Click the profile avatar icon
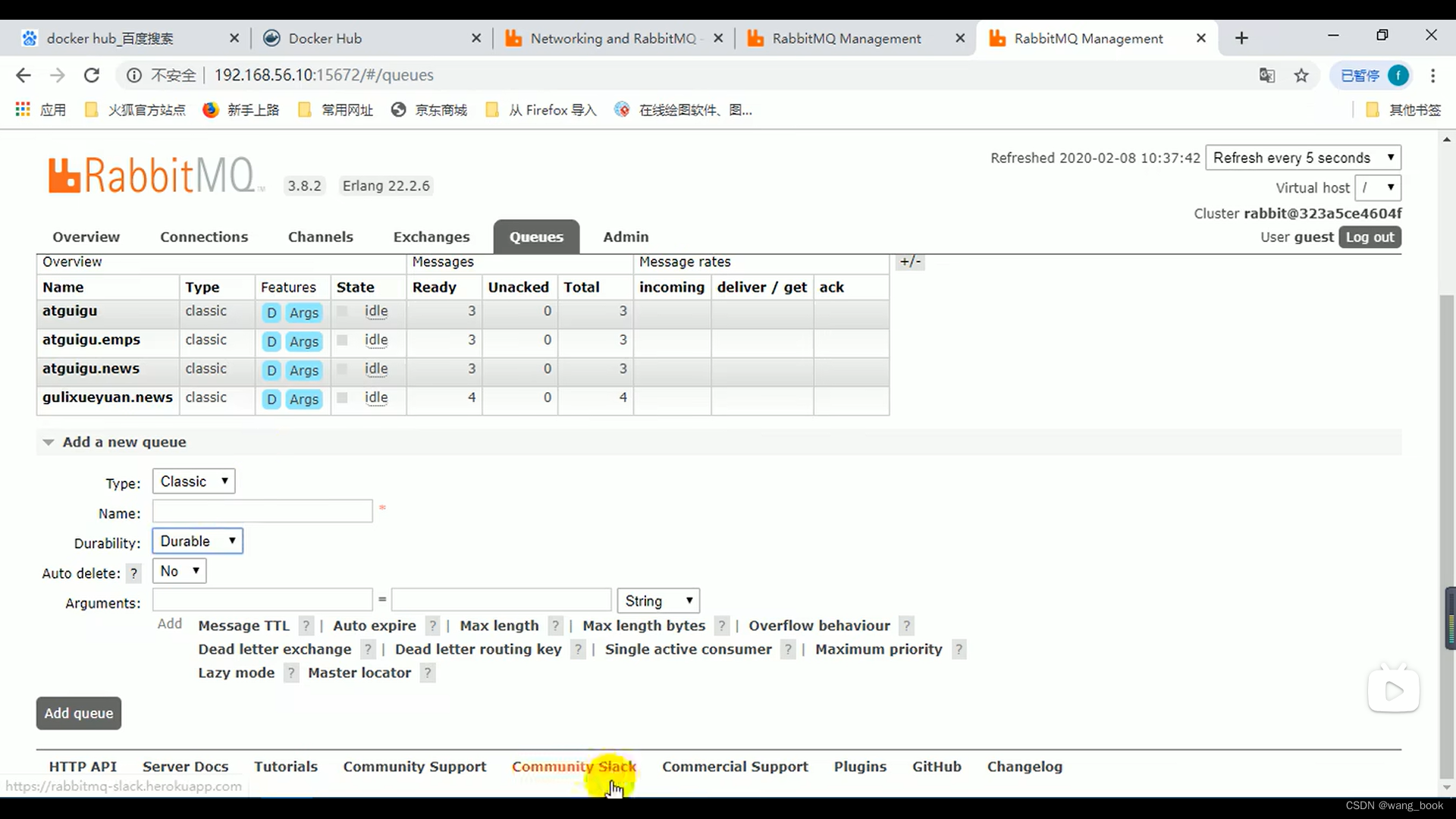Image resolution: width=1456 pixels, height=819 pixels. [1398, 75]
